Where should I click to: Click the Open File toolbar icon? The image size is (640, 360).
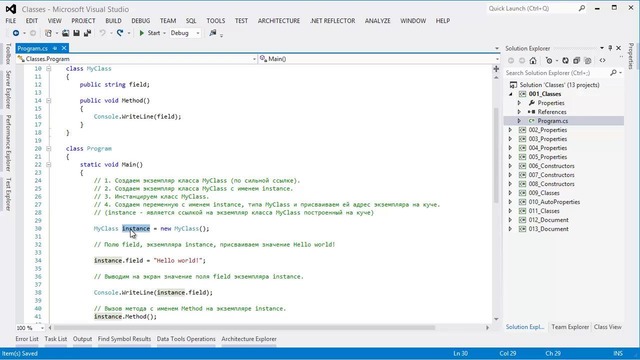(65, 33)
